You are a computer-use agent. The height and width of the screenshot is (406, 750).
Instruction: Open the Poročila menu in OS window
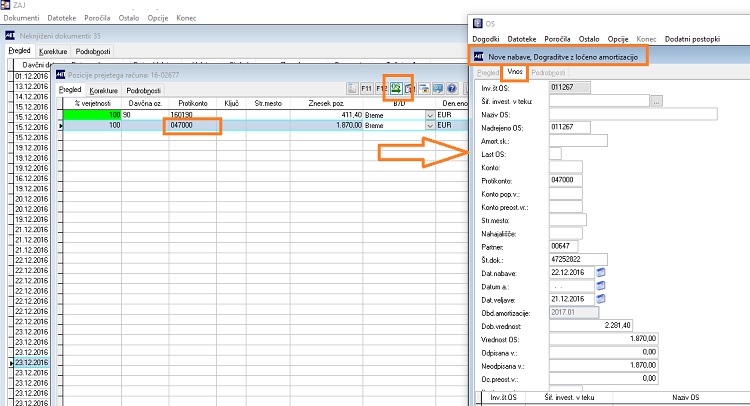pyautogui.click(x=557, y=39)
